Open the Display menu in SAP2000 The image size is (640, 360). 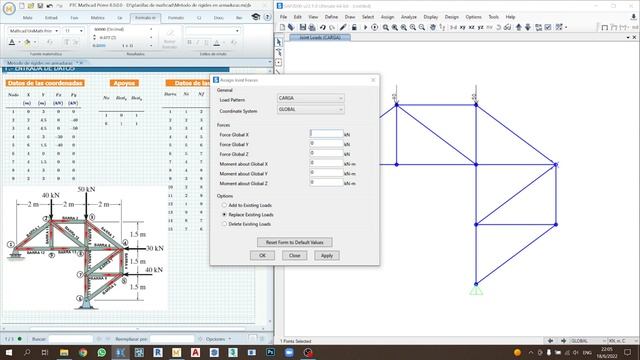point(431,17)
